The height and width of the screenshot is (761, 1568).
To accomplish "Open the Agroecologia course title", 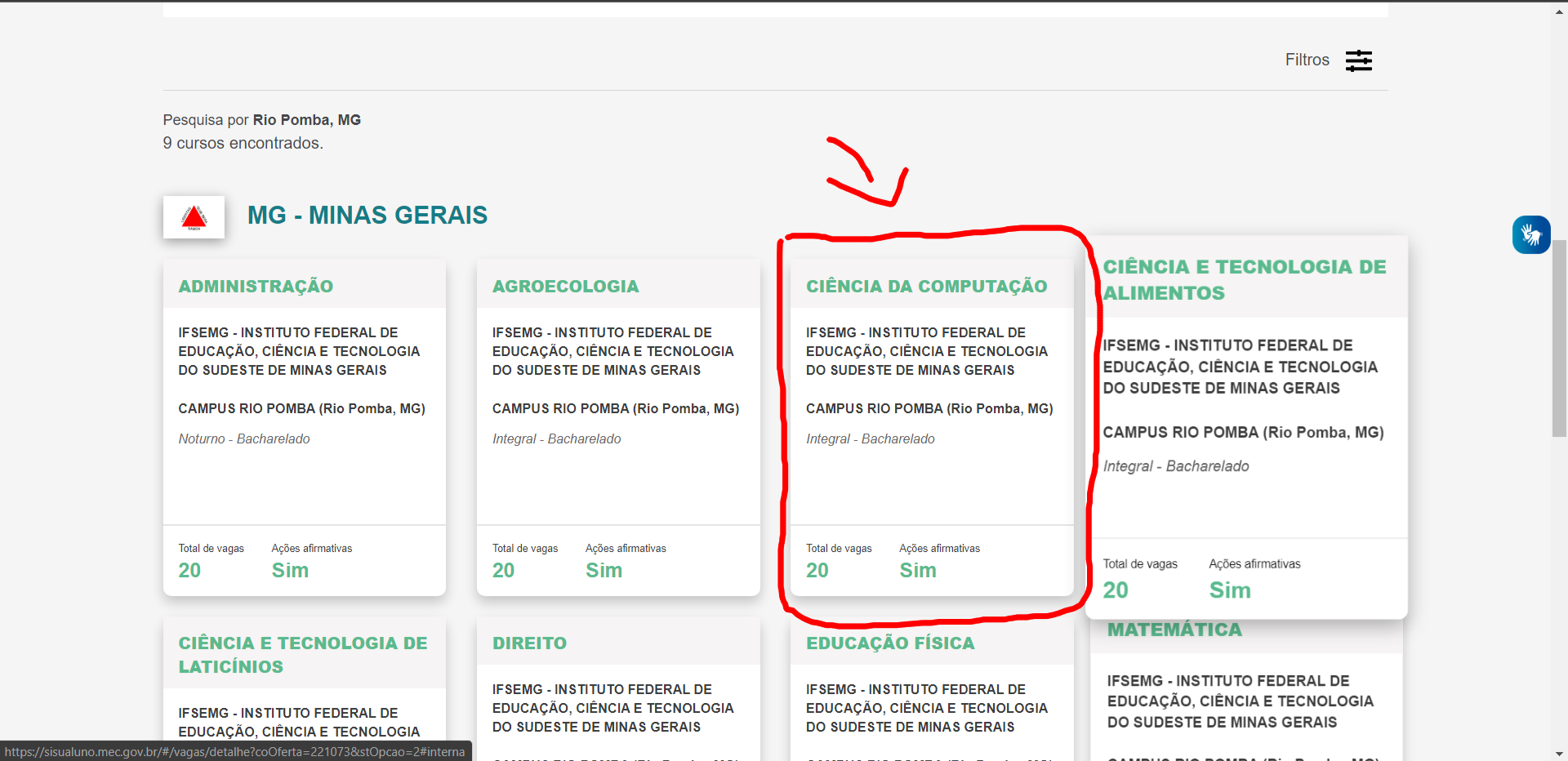I will 565,287.
